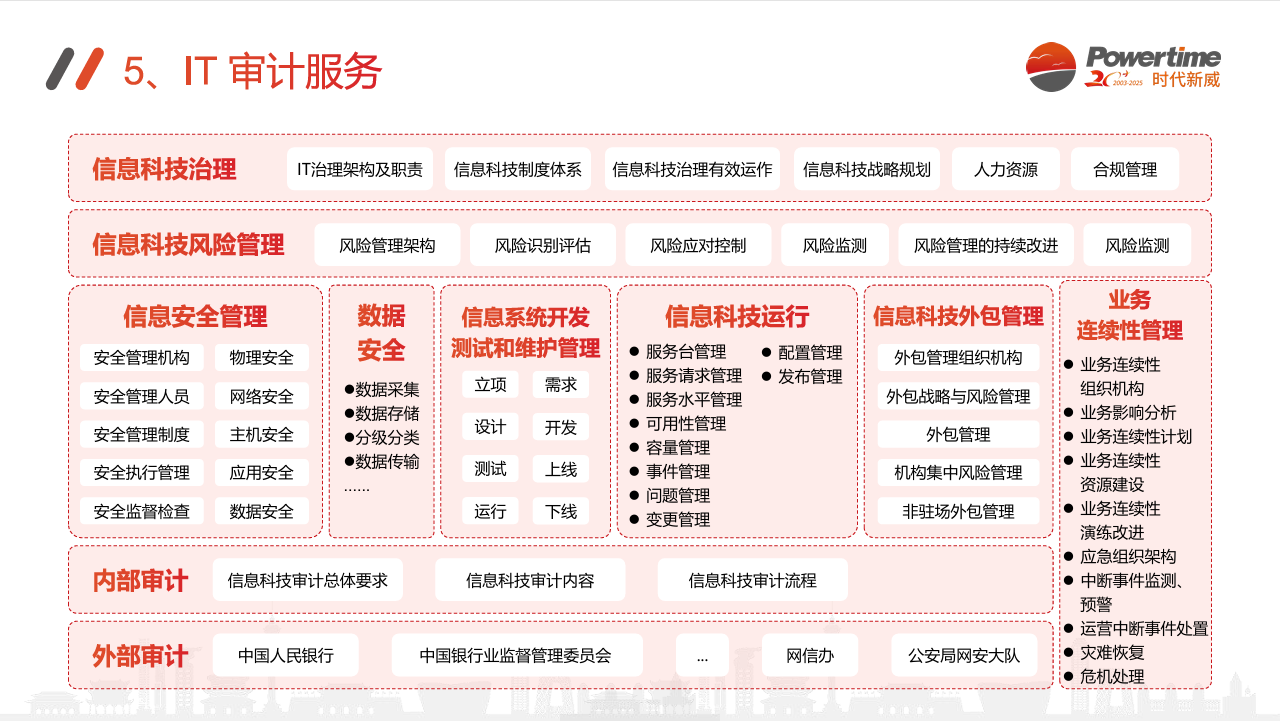Click the 网络安全 box
The width and height of the screenshot is (1280, 721).
(262, 397)
